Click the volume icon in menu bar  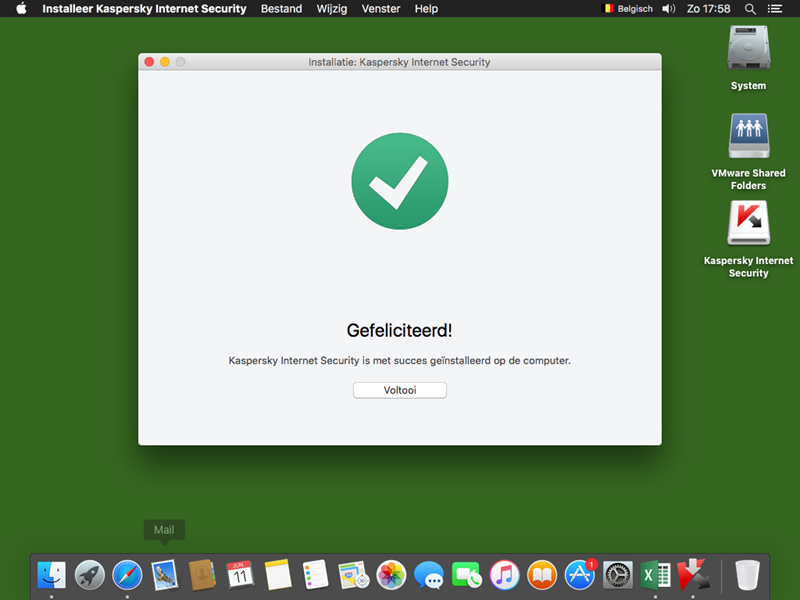(668, 9)
